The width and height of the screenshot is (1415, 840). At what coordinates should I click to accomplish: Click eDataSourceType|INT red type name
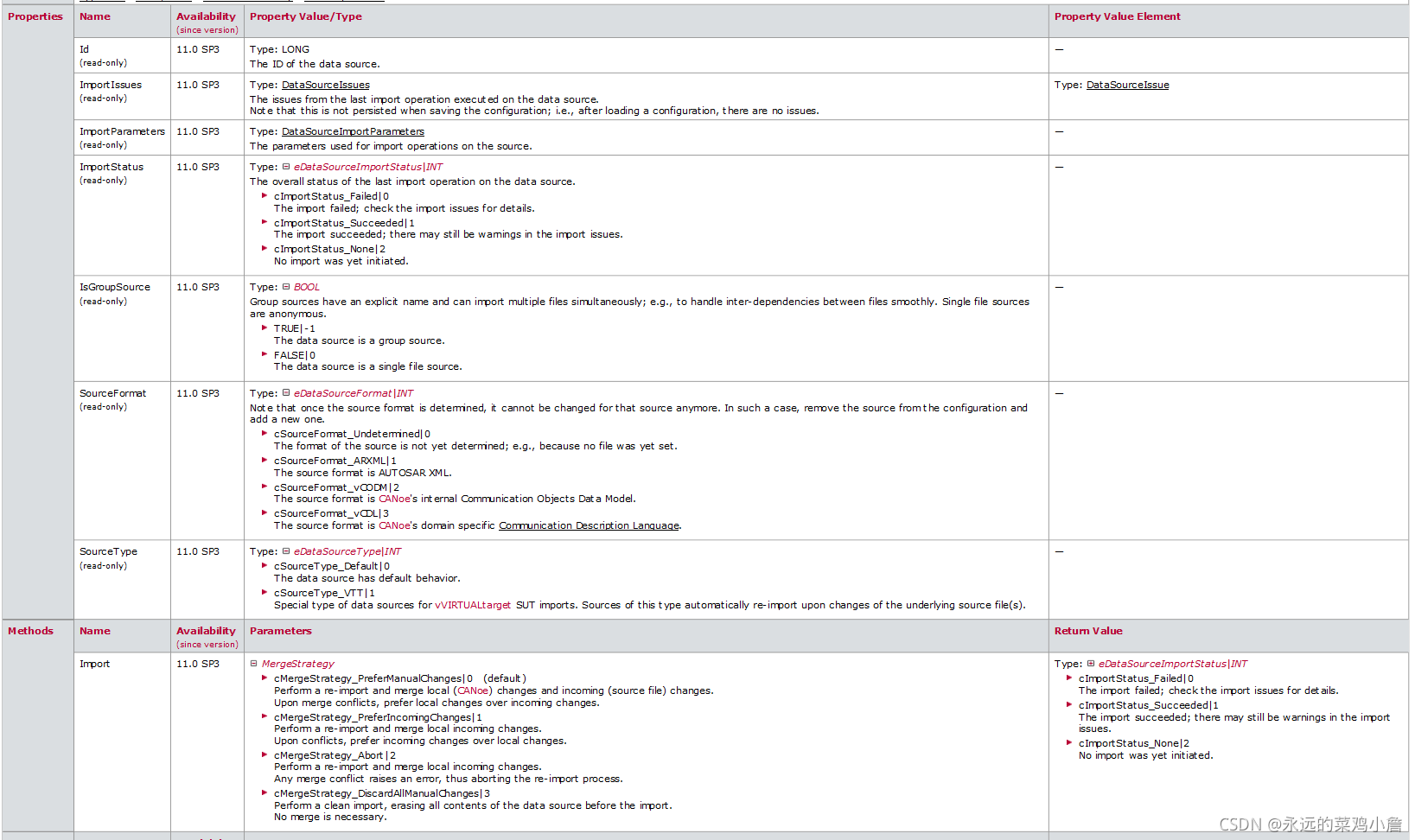pos(347,551)
